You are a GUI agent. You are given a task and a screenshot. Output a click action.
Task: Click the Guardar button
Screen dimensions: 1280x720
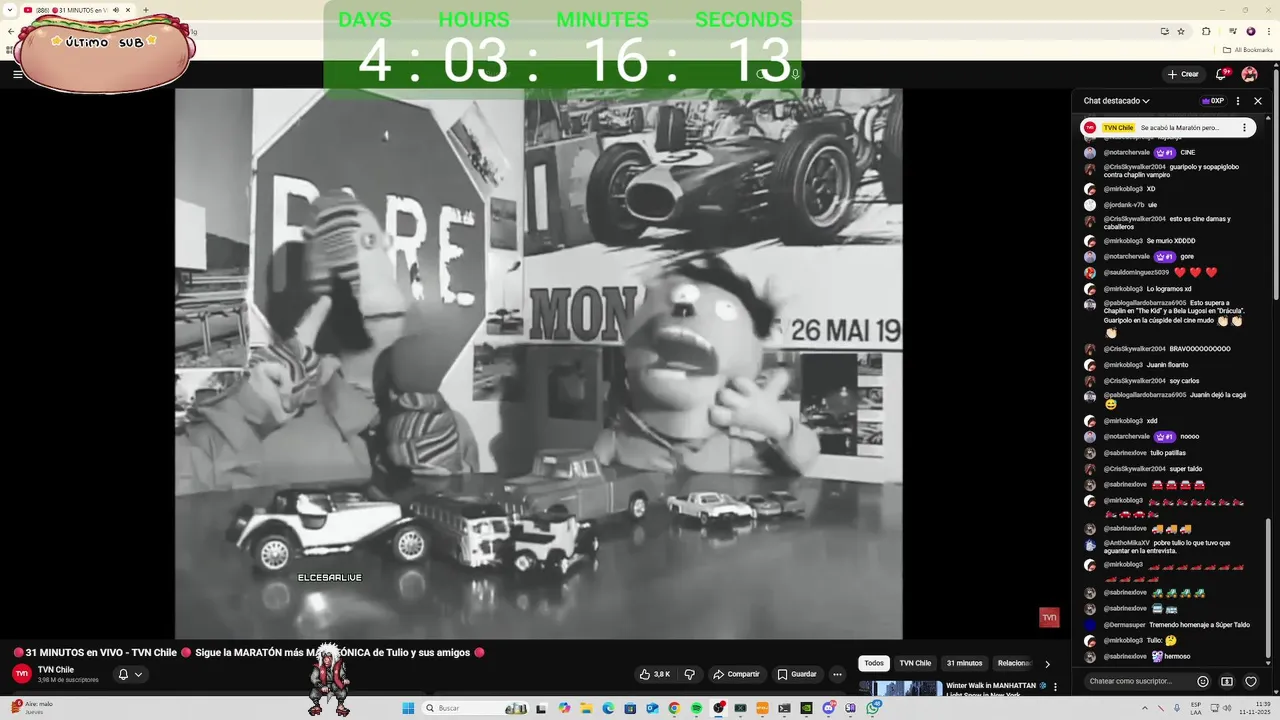tap(797, 674)
